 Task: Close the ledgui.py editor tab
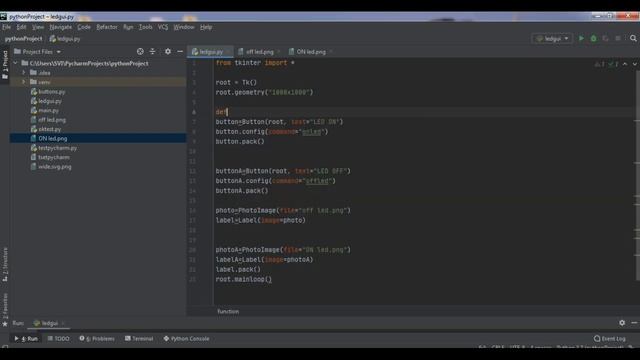point(229,52)
